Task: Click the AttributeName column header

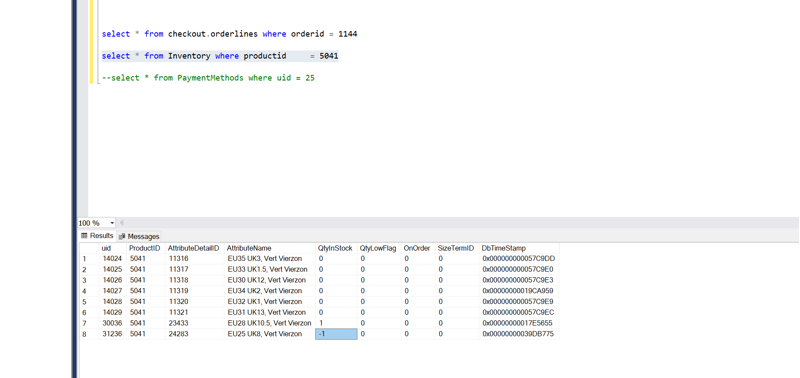Action: [x=269, y=248]
